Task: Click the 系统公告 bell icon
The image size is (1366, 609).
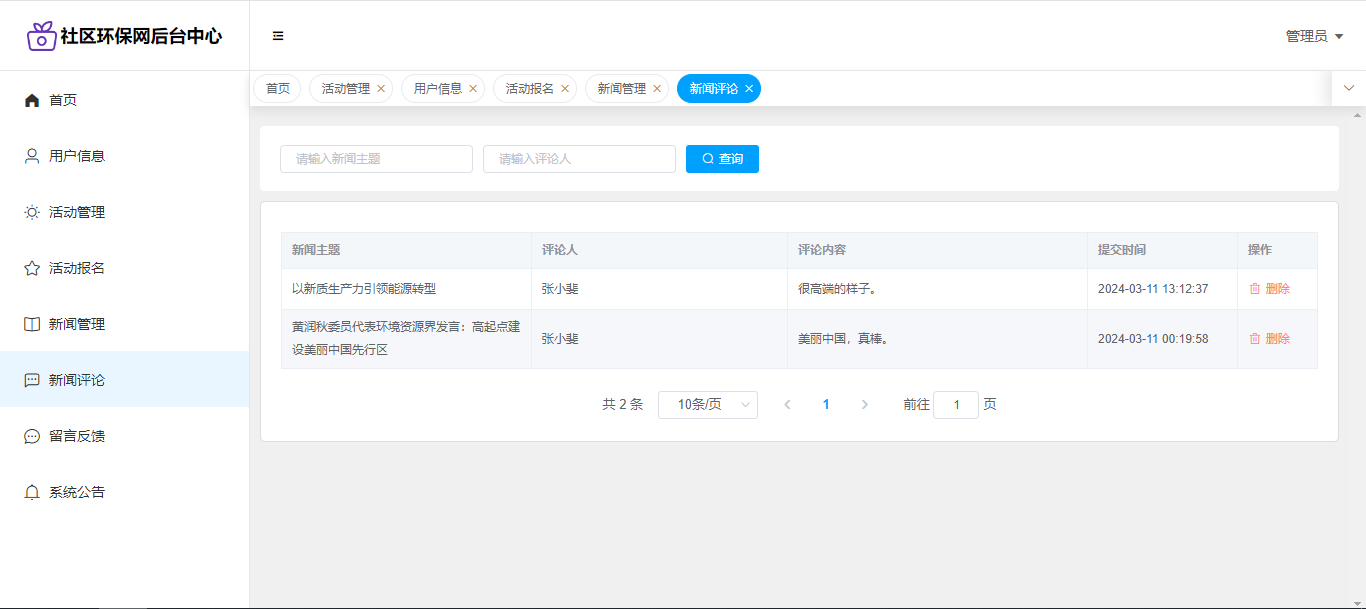Action: tap(32, 492)
